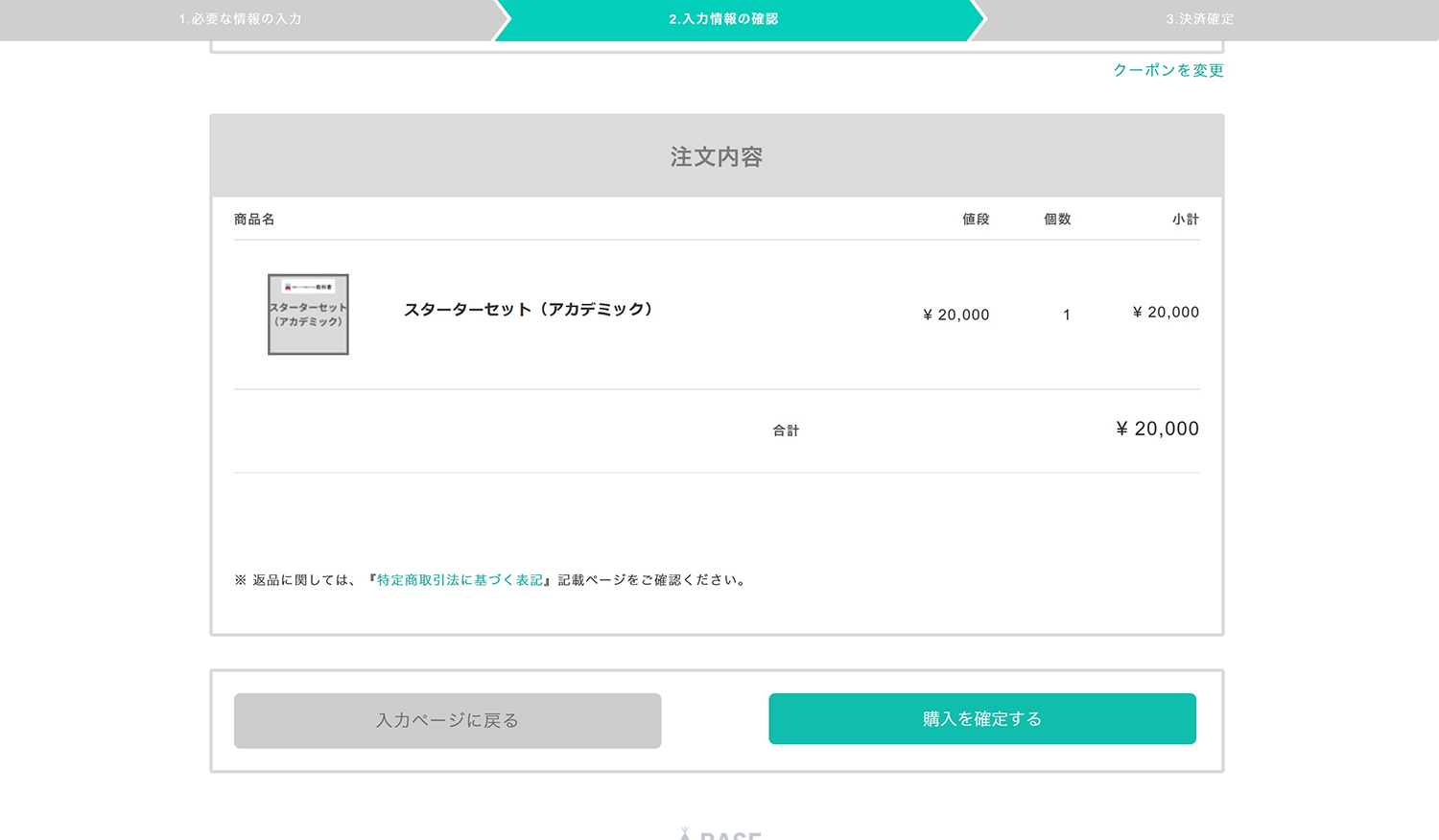The width and height of the screenshot is (1439, 840).
Task: Click the 値段 column header
Action: click(x=976, y=219)
